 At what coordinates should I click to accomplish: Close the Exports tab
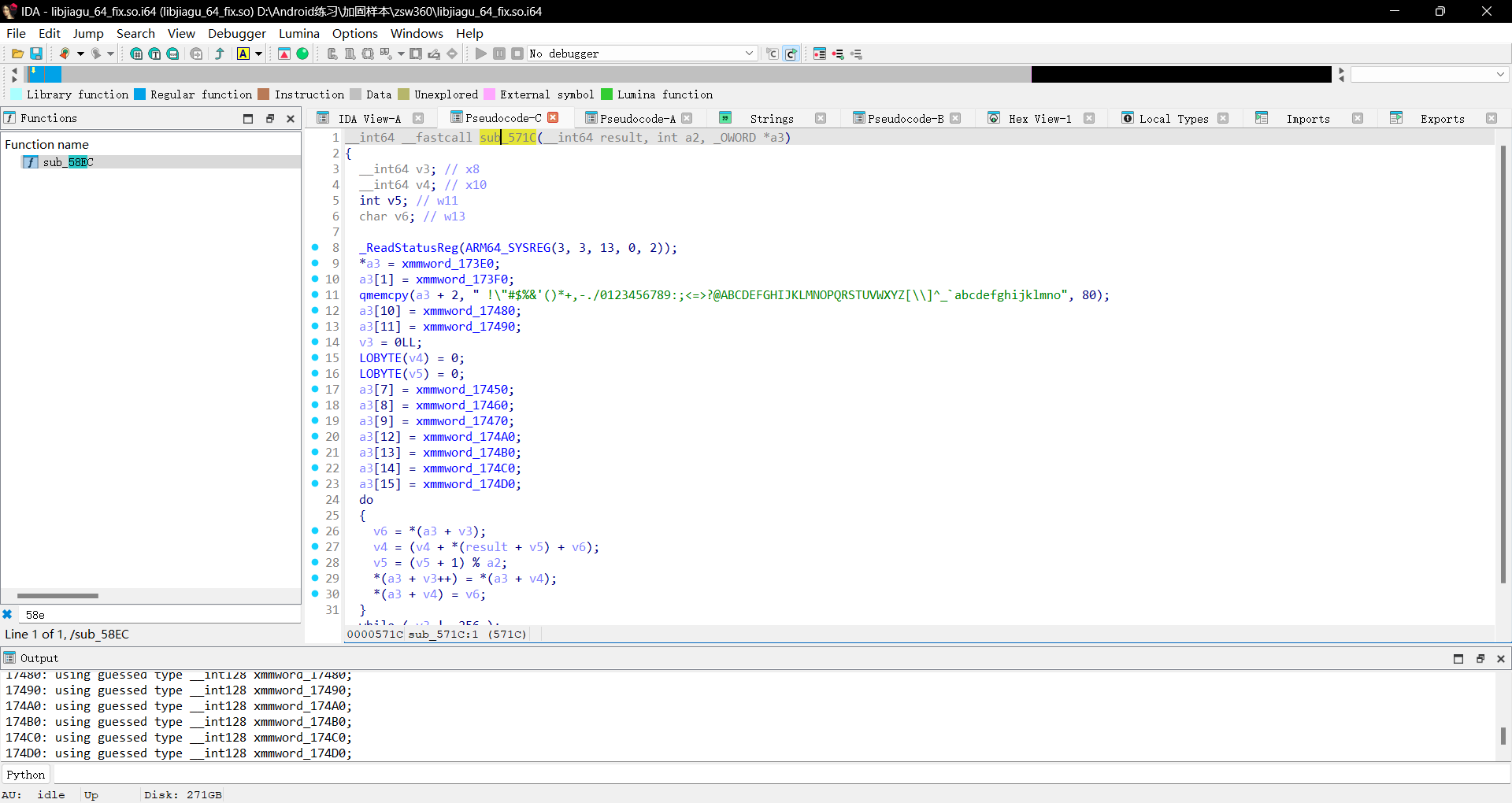click(1492, 118)
